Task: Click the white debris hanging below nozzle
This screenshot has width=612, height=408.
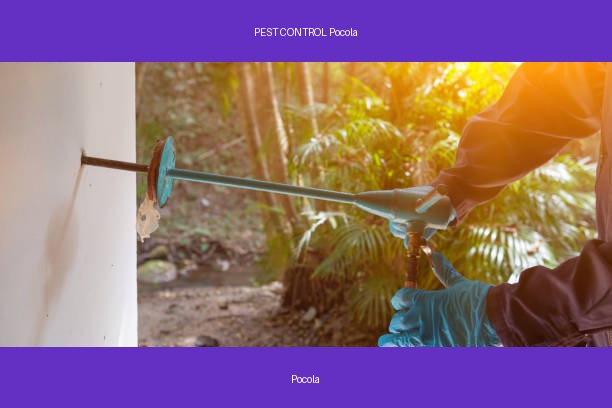Action: point(148,218)
